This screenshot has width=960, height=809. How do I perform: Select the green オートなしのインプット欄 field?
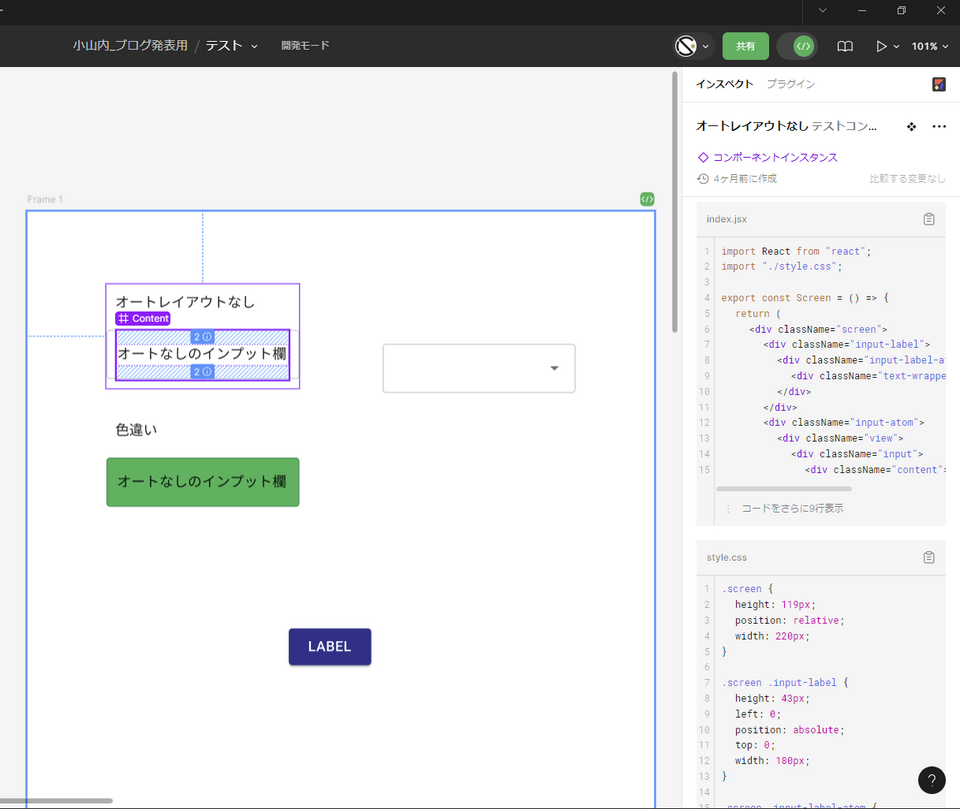click(202, 482)
